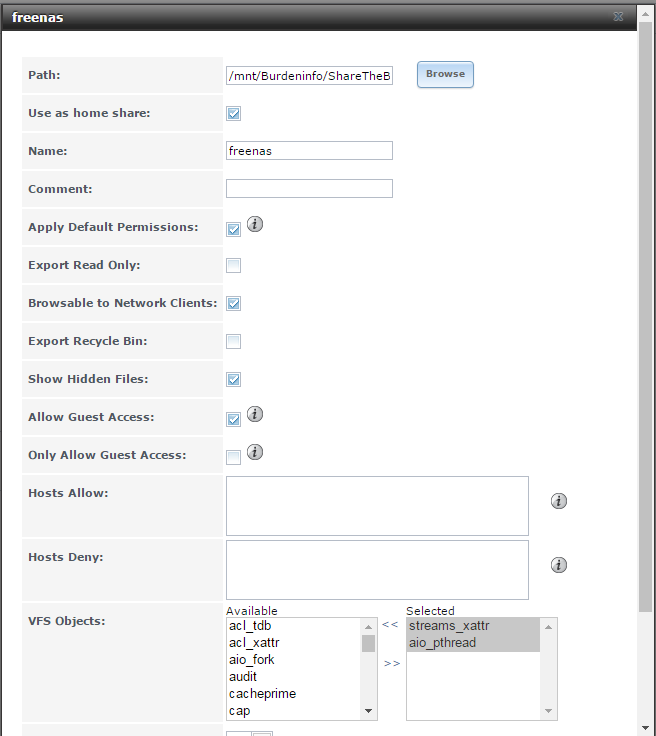Show help icon for Allow Guest Access
The height and width of the screenshot is (736, 656).
tap(255, 414)
